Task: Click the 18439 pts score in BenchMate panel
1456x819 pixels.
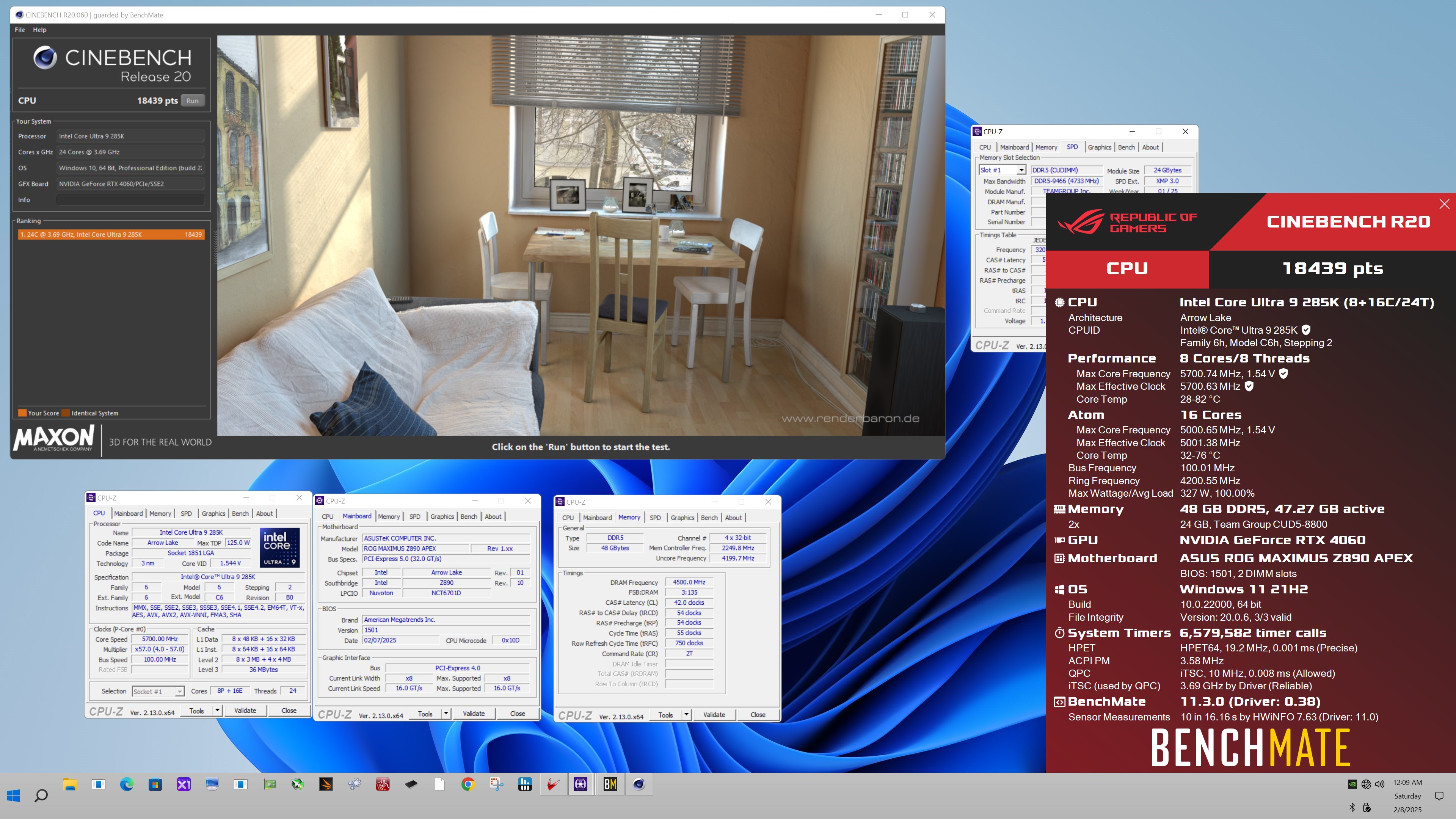Action: coord(1332,268)
